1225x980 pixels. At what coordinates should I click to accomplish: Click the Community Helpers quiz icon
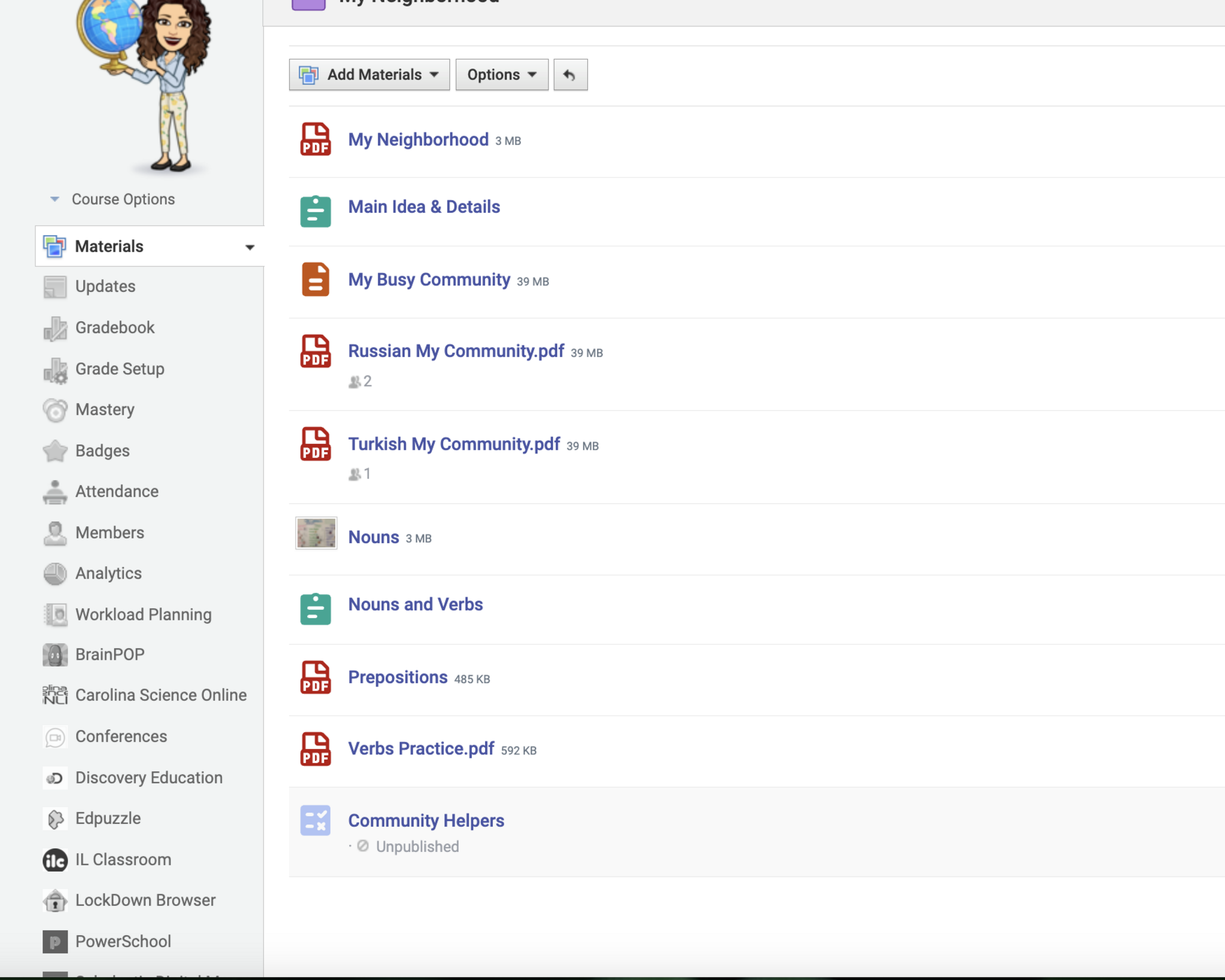point(315,820)
